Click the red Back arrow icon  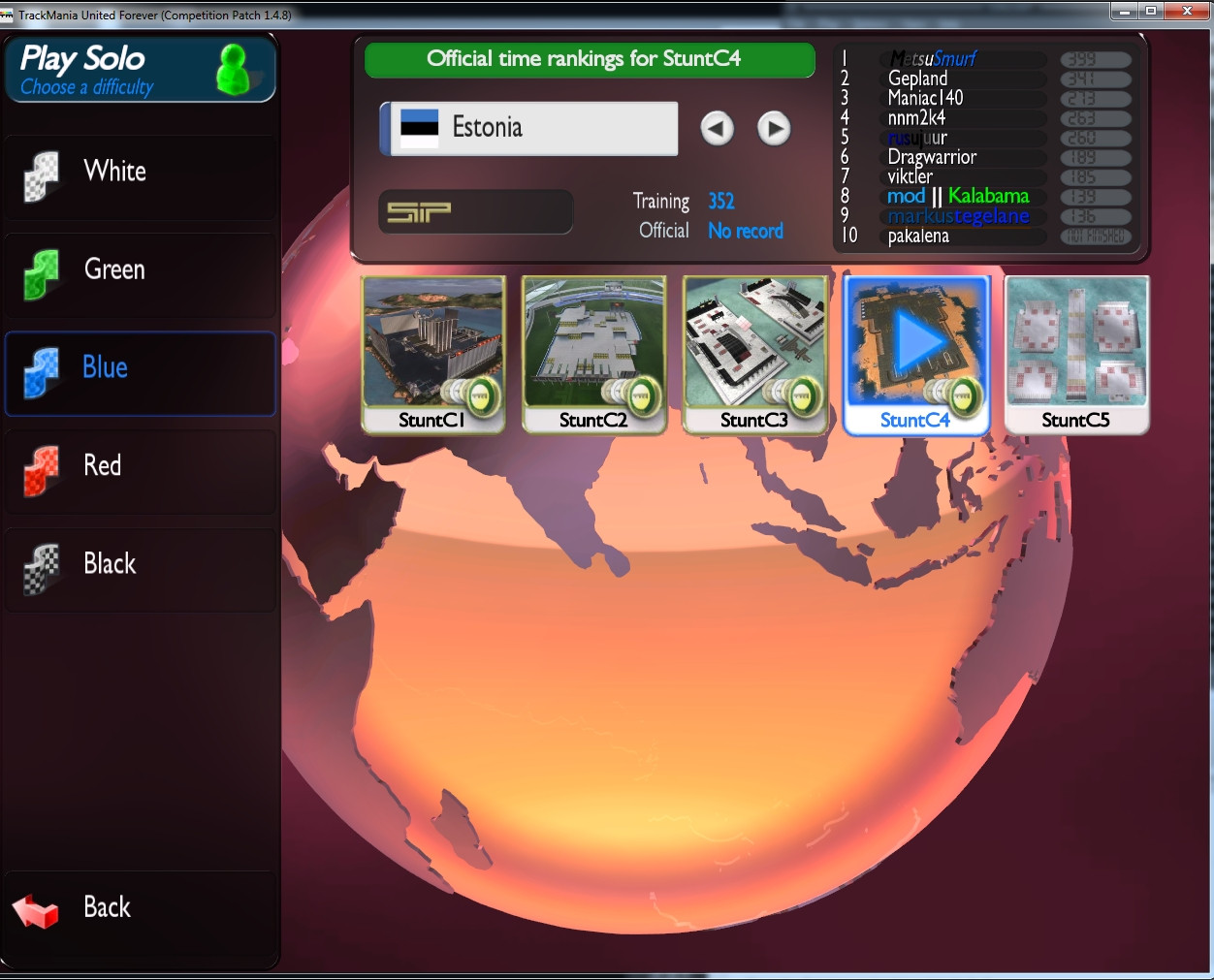pyautogui.click(x=37, y=910)
